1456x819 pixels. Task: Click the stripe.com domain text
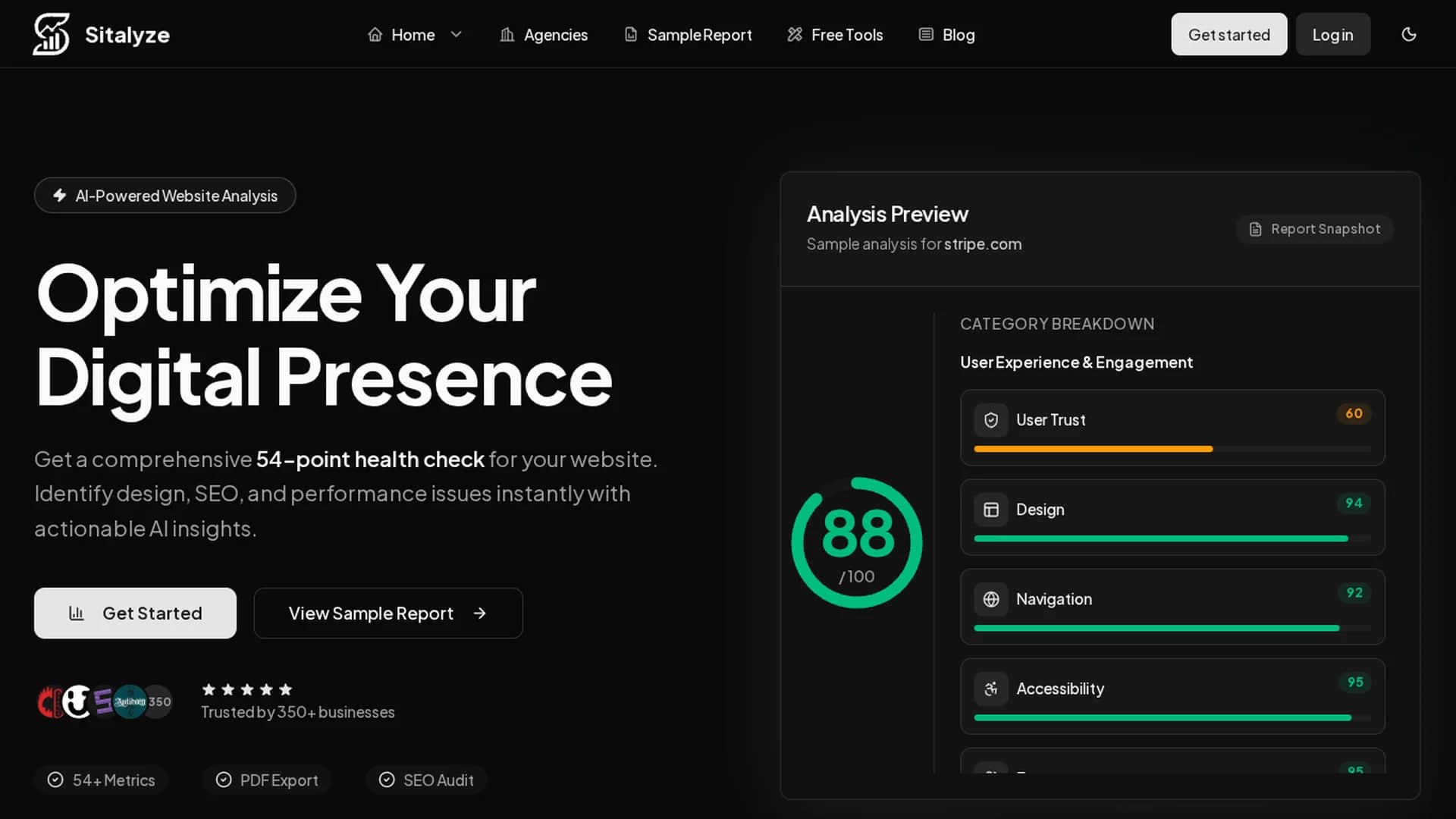(983, 244)
